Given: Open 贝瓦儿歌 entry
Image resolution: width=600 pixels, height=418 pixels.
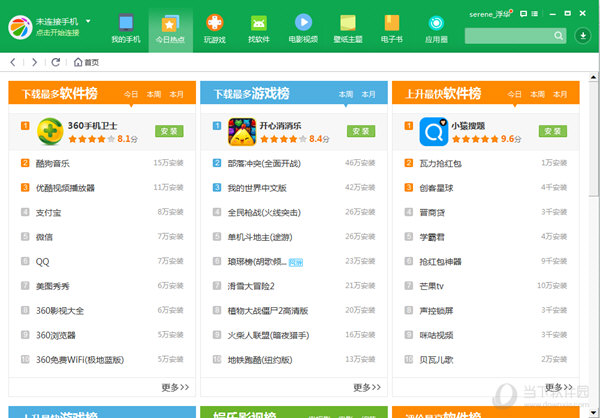Looking at the screenshot, I should click(436, 360).
